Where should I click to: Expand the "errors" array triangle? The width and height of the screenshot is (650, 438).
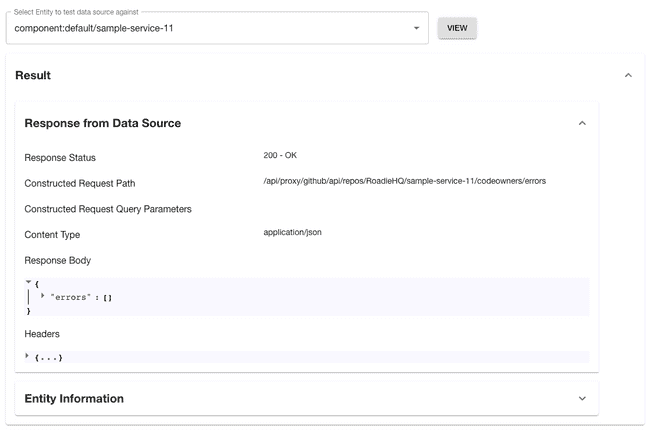pos(42,295)
